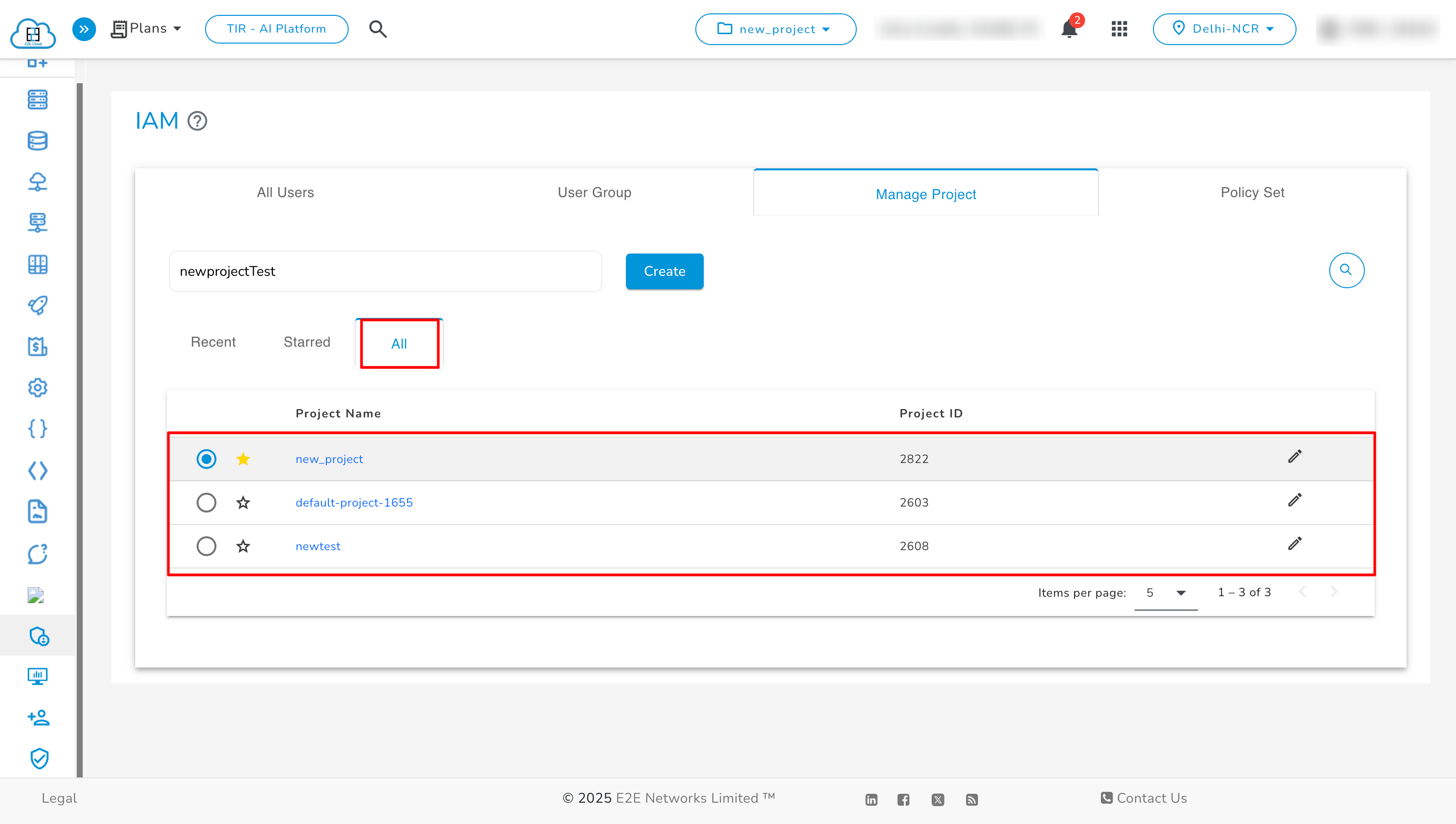
Task: Switch to the Starred tab
Action: (x=307, y=342)
